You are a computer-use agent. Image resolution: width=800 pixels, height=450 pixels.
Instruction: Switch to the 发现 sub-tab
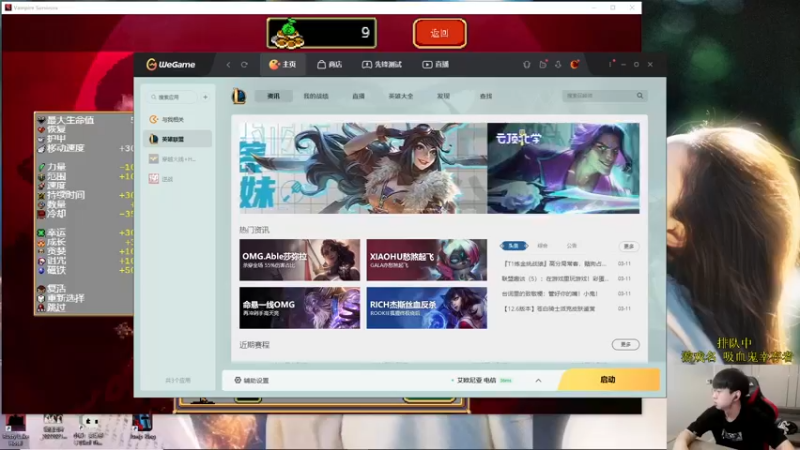click(443, 96)
